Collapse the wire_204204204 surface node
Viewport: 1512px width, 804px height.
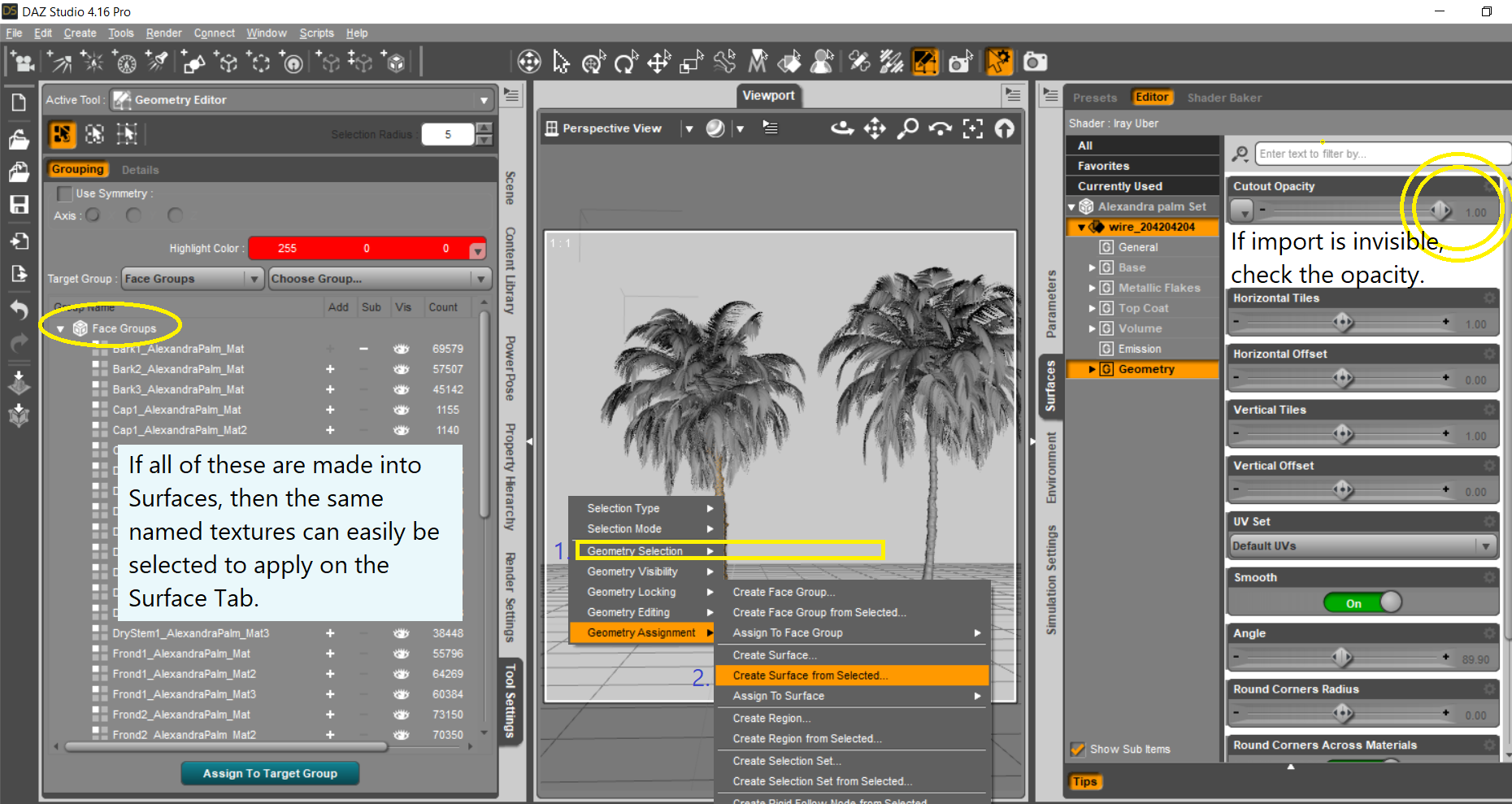click(1081, 228)
